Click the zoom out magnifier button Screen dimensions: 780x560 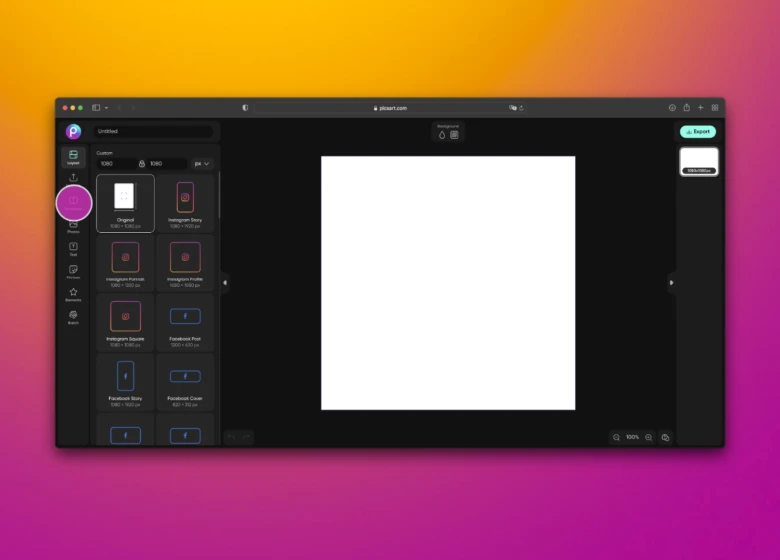pyautogui.click(x=616, y=437)
